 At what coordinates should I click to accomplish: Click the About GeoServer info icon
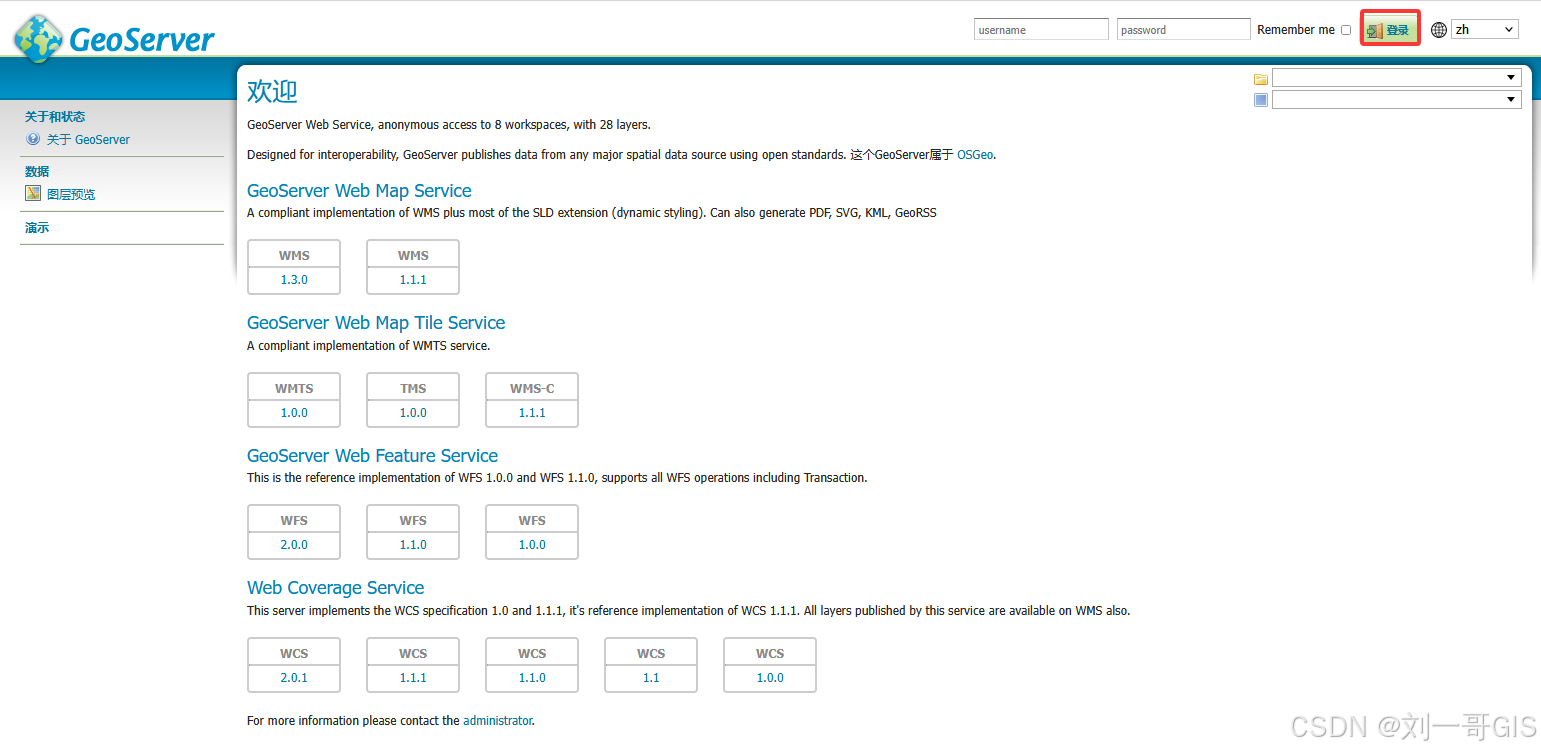pos(33,139)
